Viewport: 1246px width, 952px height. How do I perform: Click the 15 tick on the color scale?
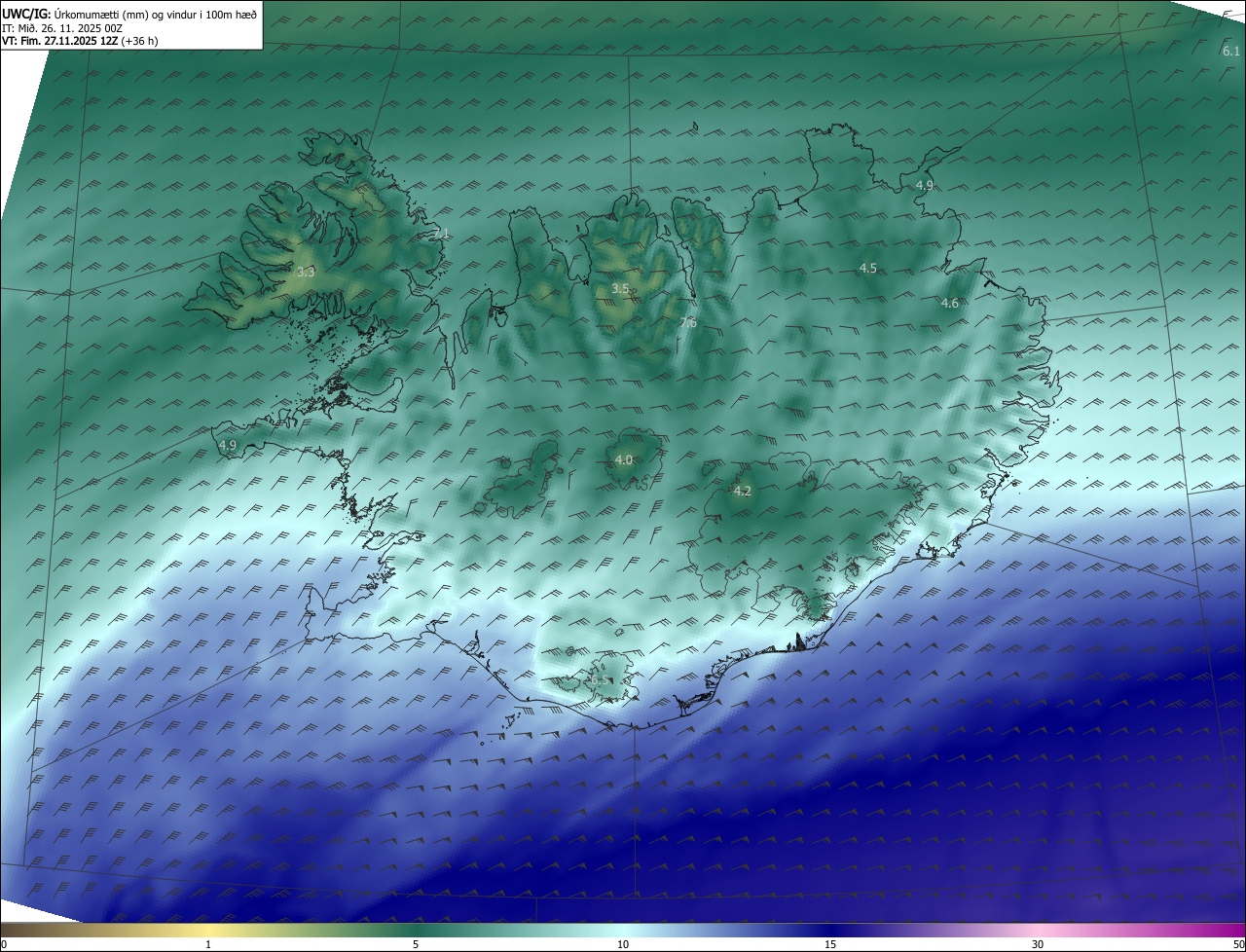coord(830,944)
